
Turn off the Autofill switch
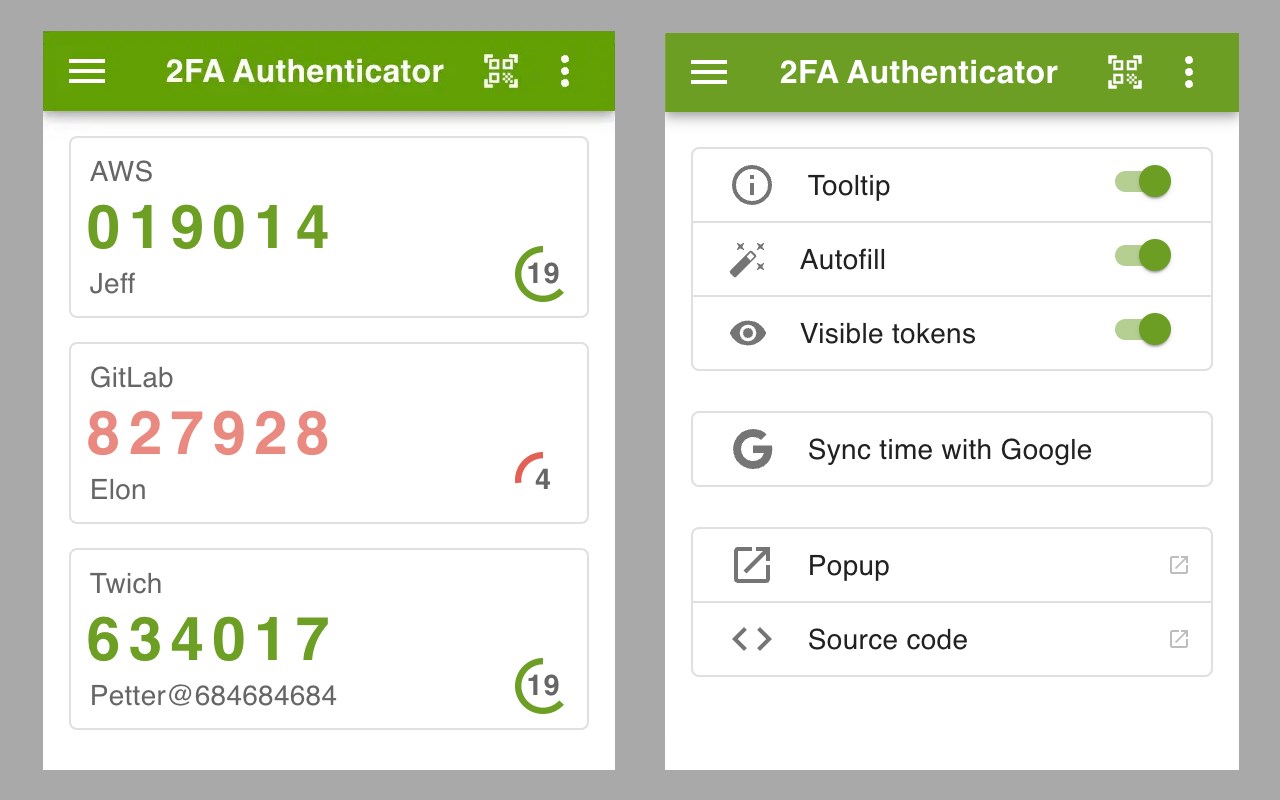[1143, 256]
